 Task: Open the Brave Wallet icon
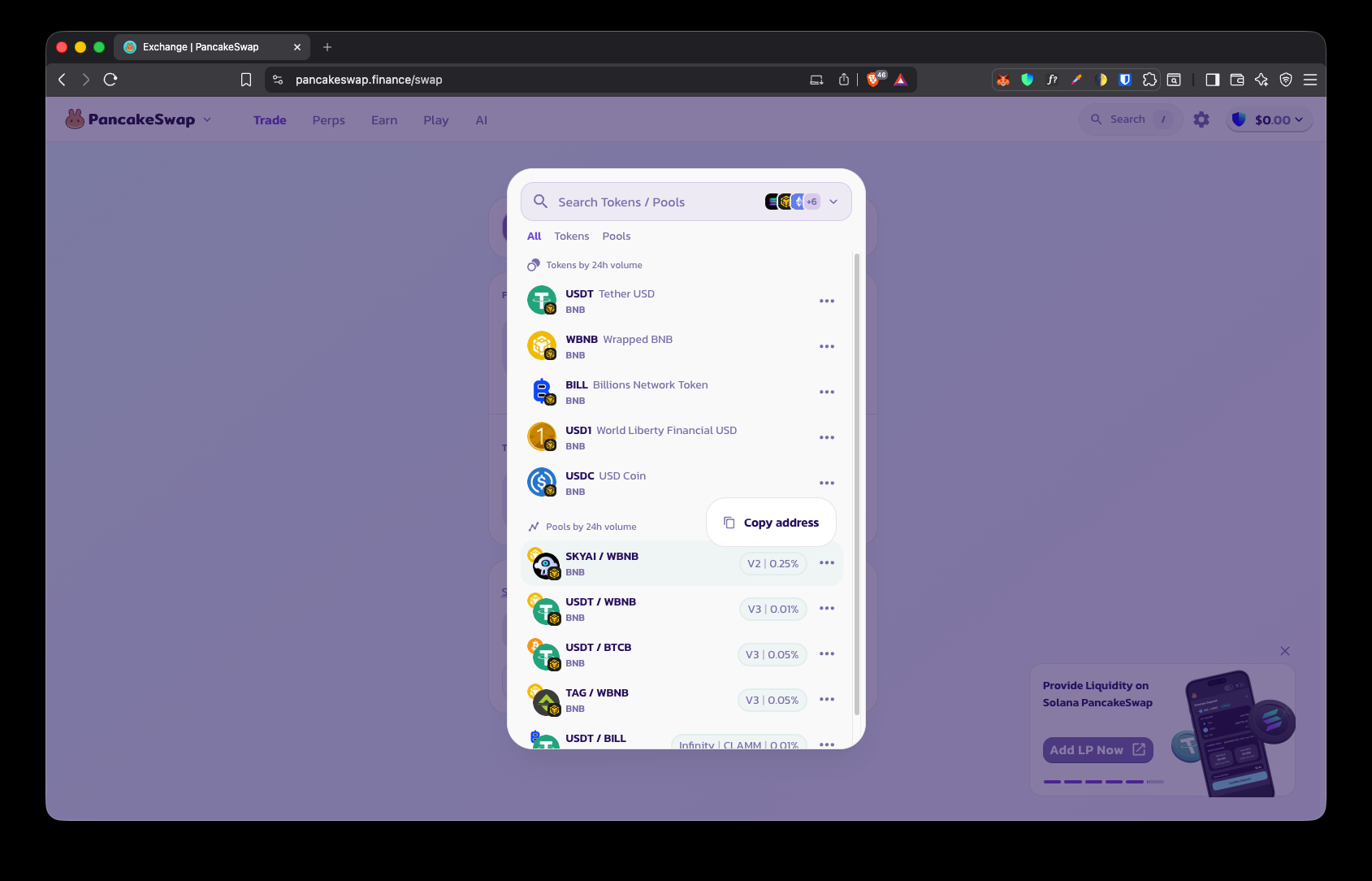[1237, 80]
